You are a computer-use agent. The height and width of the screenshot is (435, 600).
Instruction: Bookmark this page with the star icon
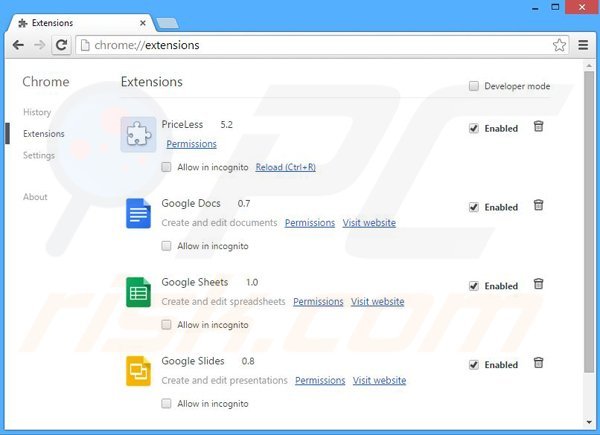click(559, 45)
